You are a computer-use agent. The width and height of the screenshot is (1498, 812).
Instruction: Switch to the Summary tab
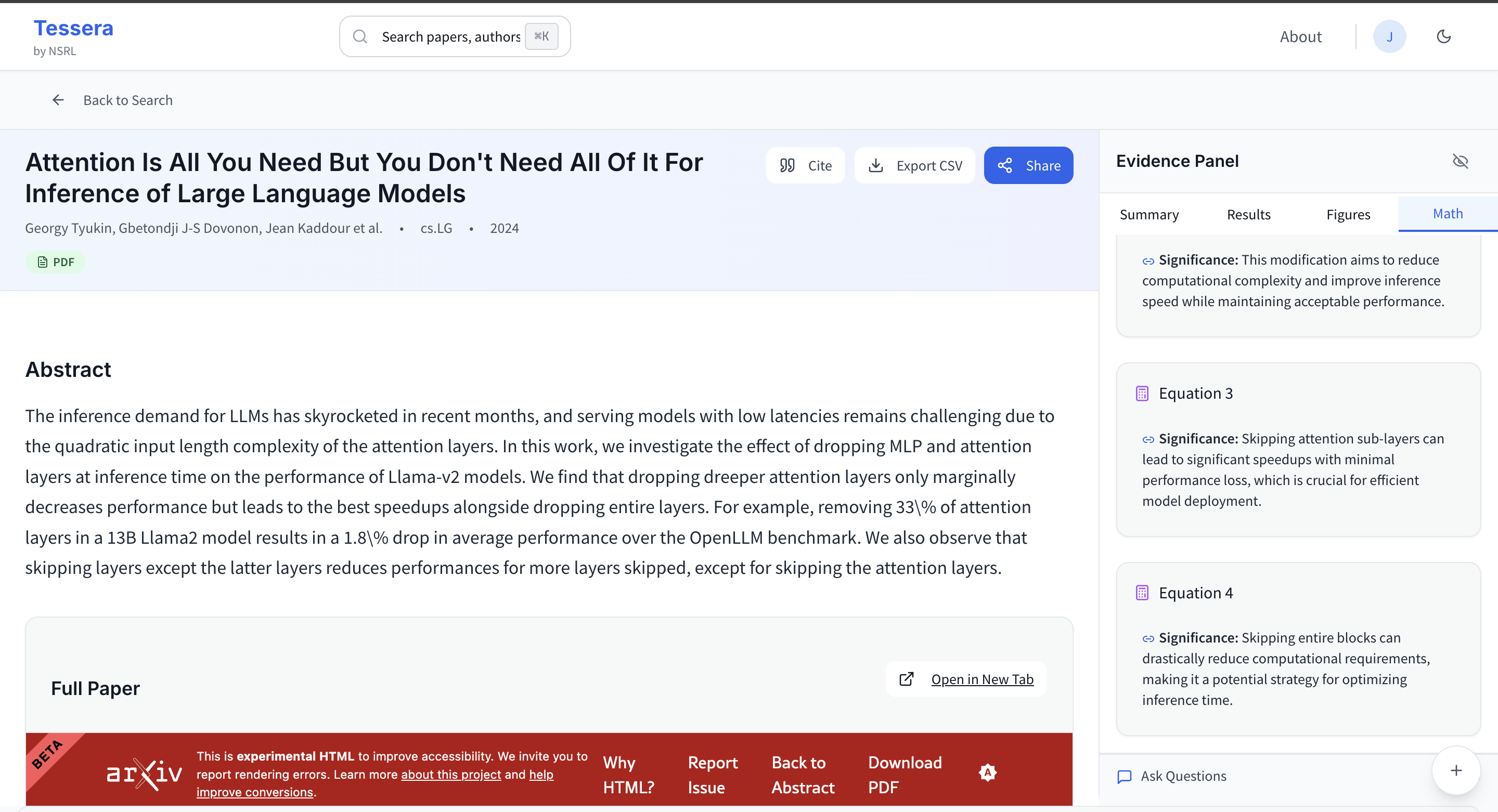pos(1149,215)
